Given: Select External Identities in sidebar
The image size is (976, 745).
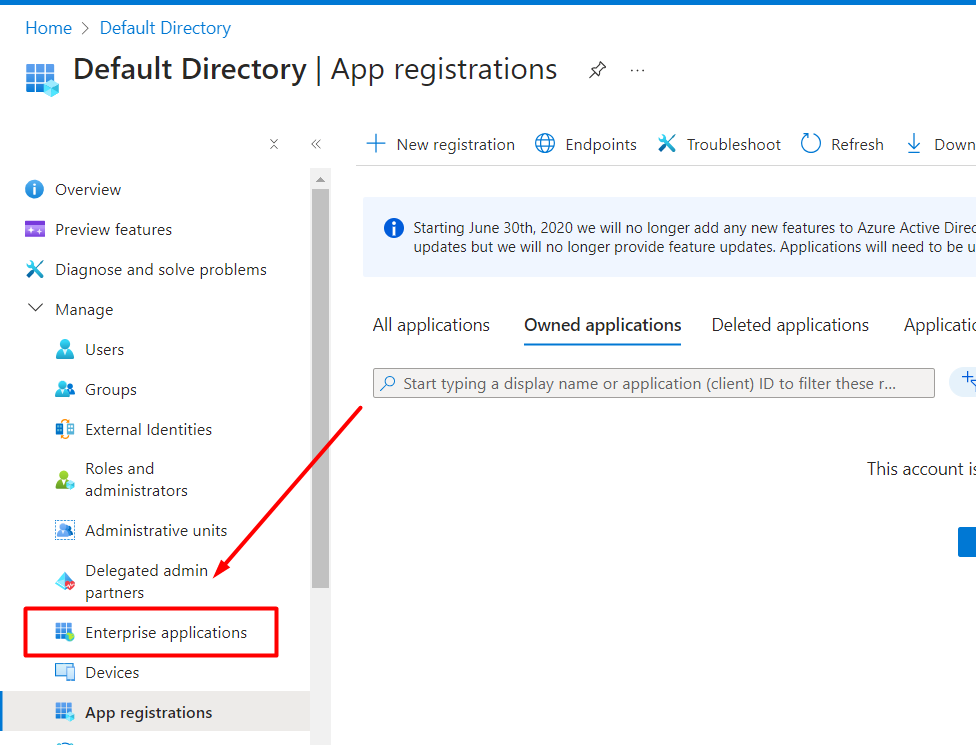Looking at the screenshot, I should click(148, 429).
